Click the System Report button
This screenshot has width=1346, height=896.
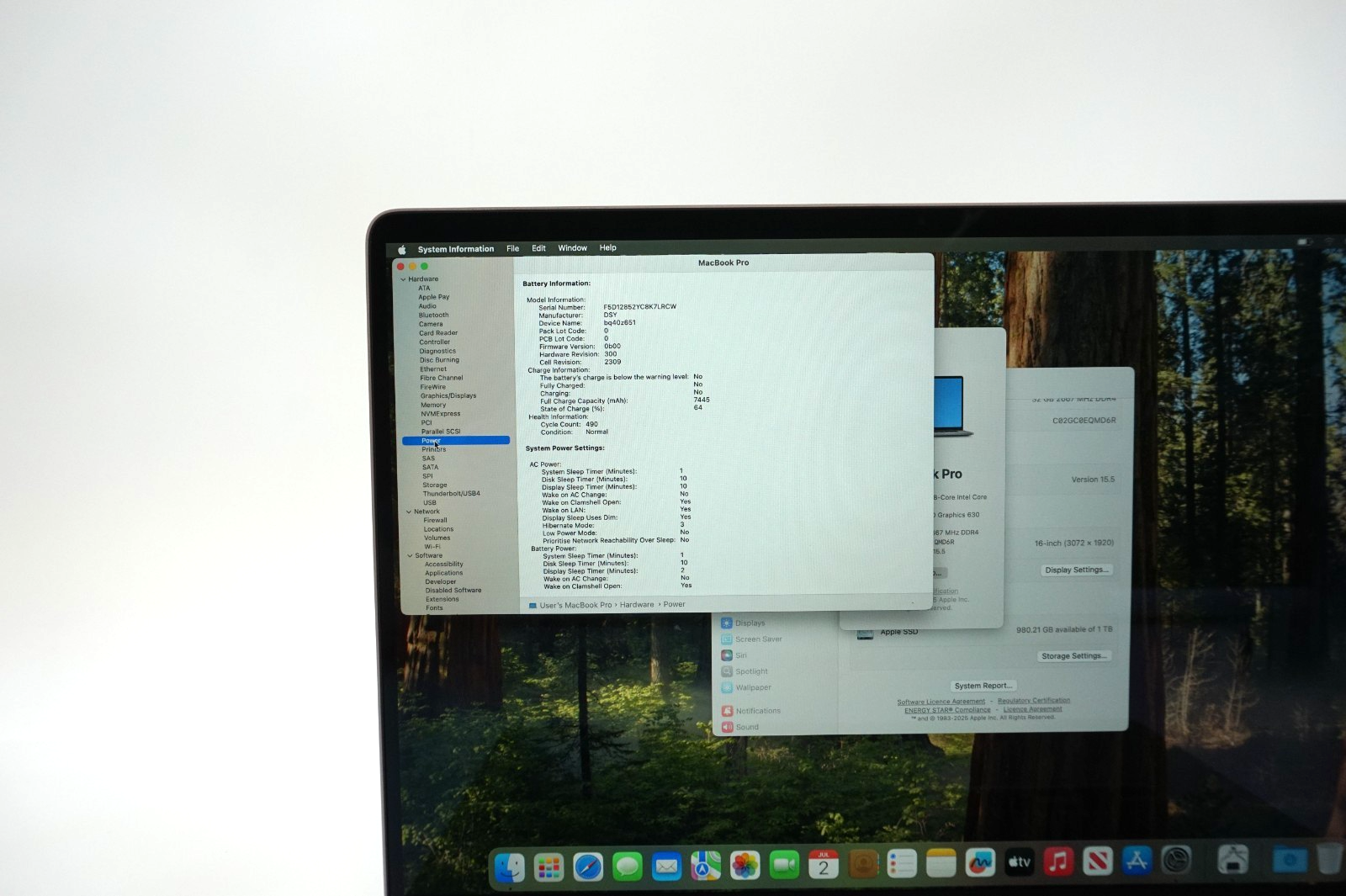coord(983,686)
